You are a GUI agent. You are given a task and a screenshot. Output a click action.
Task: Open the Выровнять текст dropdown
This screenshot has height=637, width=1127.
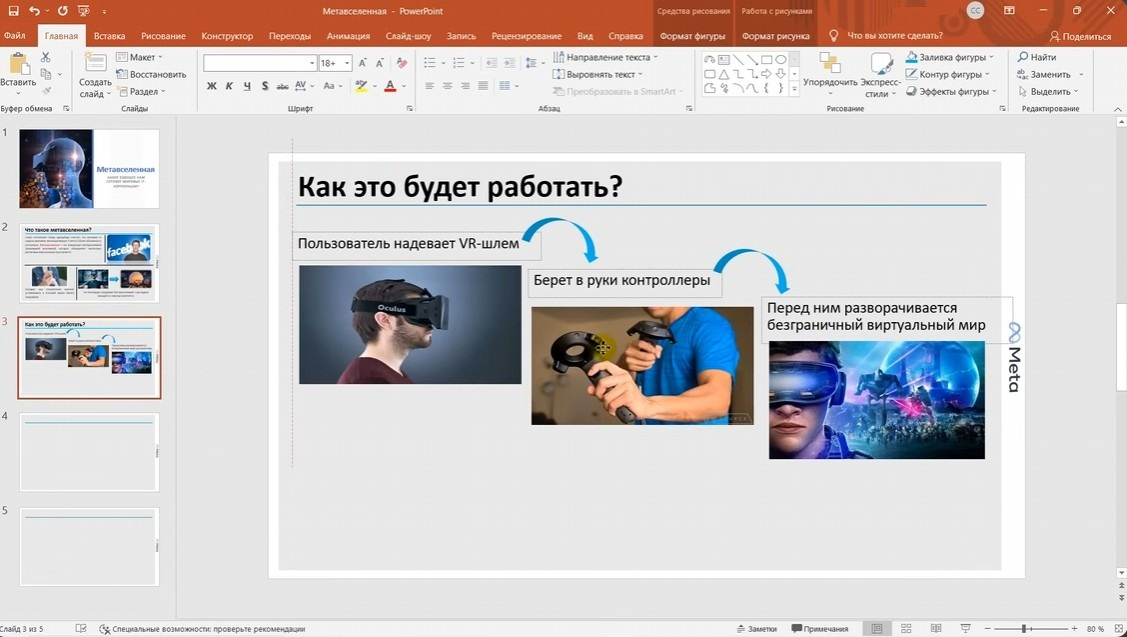pyautogui.click(x=597, y=74)
